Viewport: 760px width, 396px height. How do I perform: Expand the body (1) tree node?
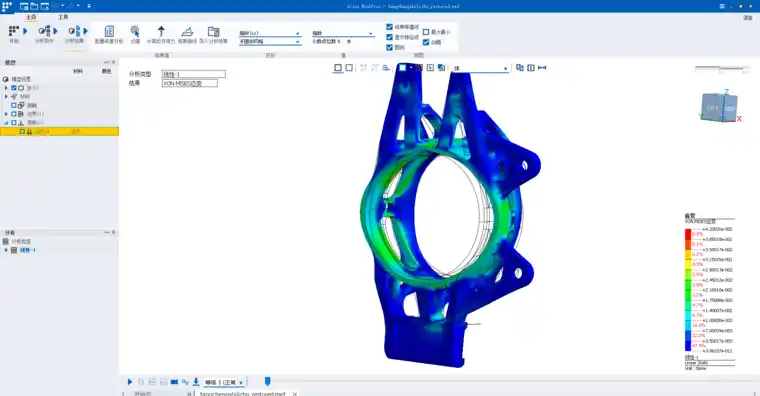[x=6, y=88]
